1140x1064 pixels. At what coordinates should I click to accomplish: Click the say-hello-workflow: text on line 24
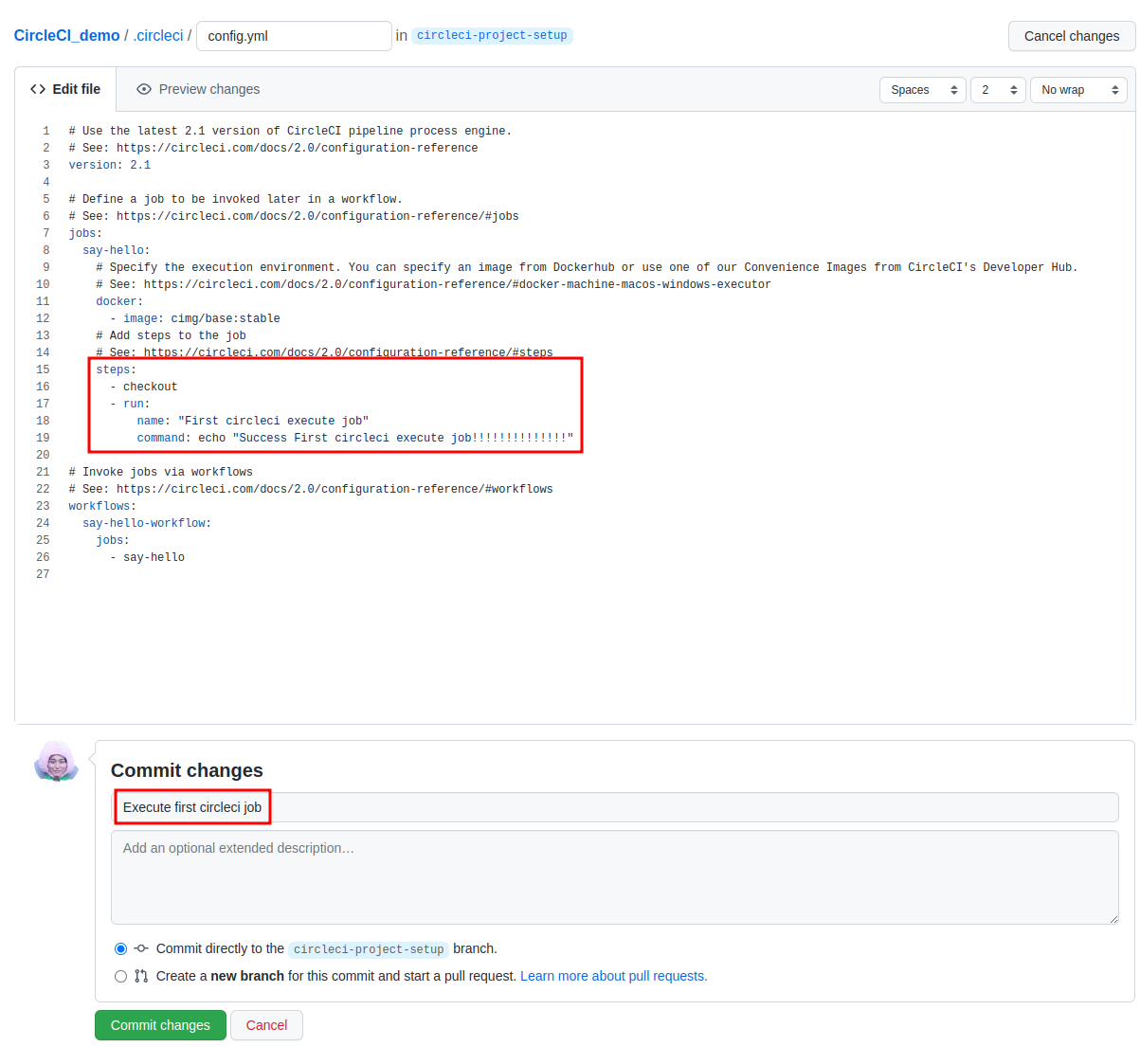pos(147,523)
